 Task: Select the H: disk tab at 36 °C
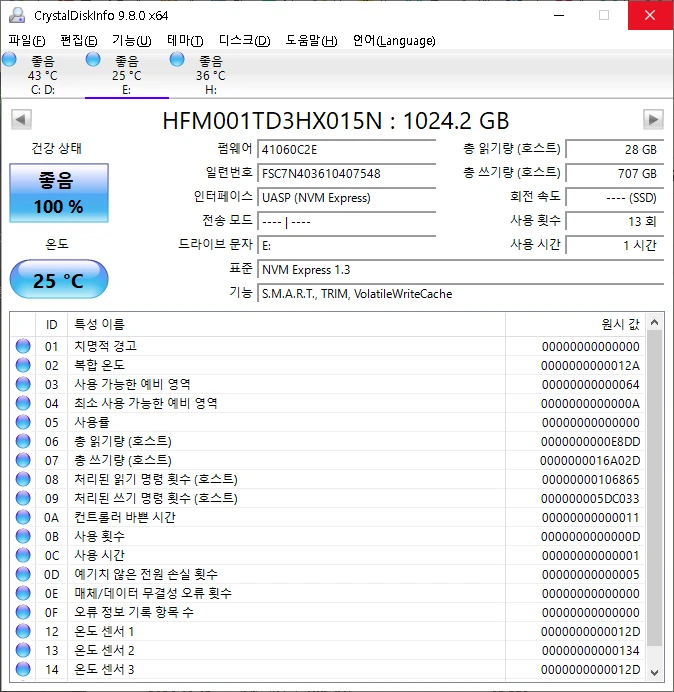(x=211, y=75)
